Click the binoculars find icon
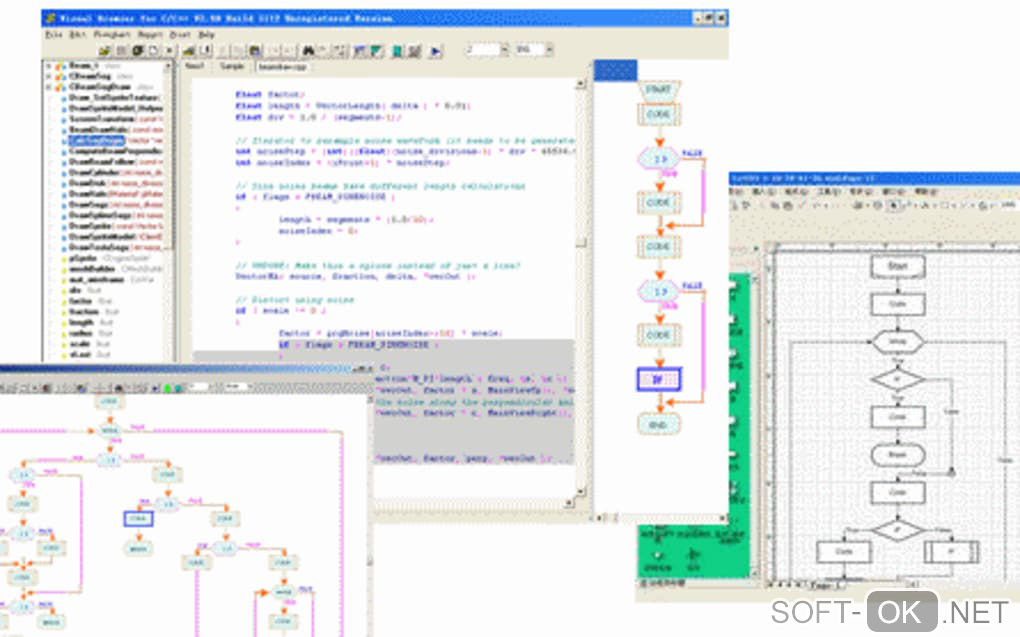 pyautogui.click(x=308, y=50)
